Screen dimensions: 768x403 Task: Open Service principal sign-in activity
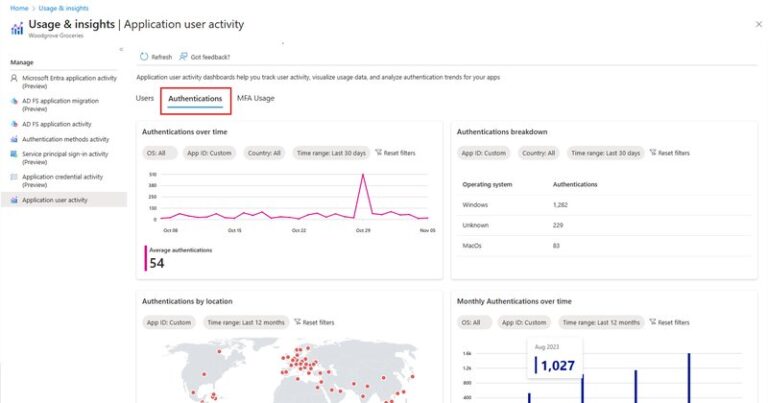(x=65, y=158)
